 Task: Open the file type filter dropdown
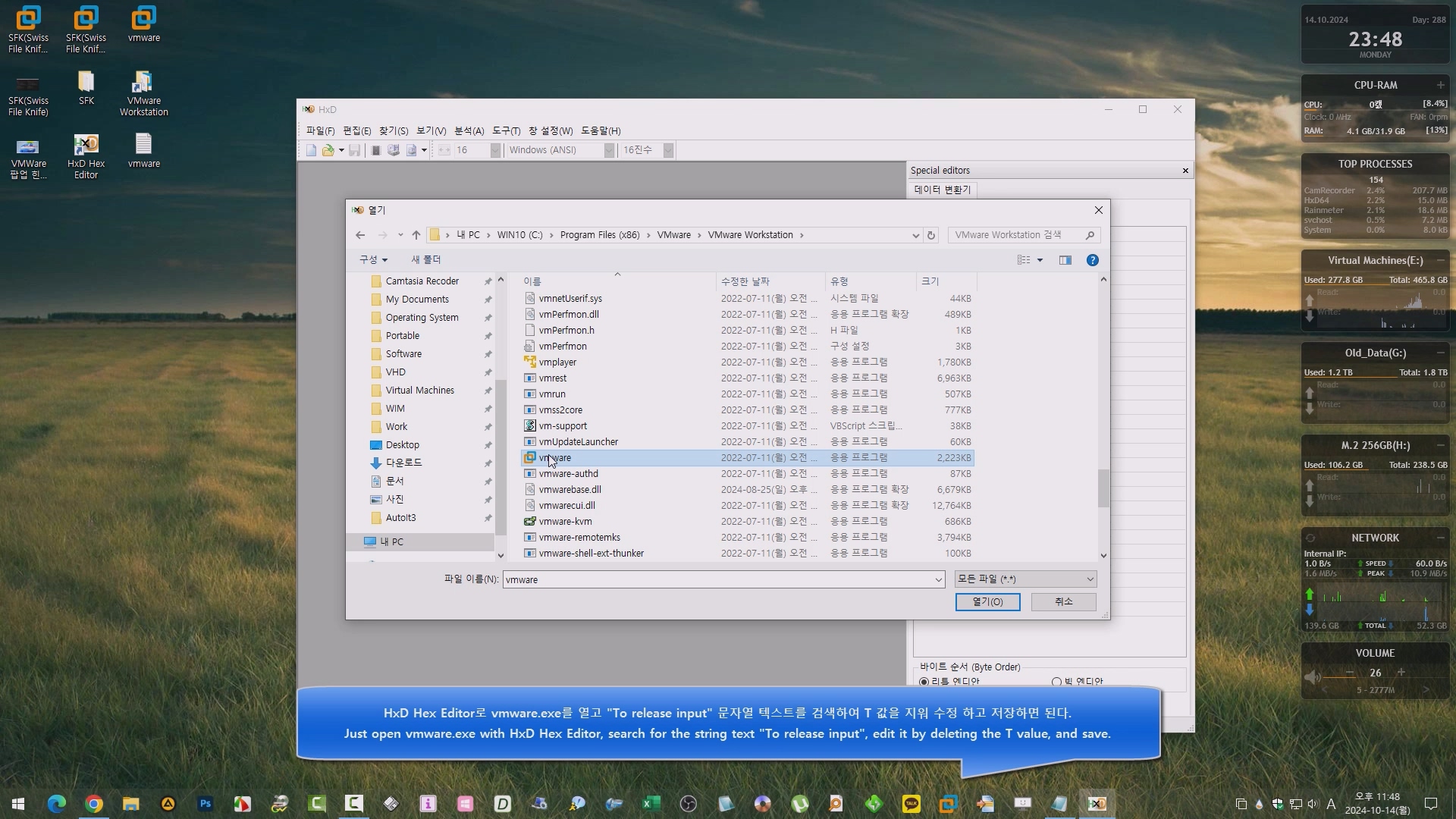1025,579
